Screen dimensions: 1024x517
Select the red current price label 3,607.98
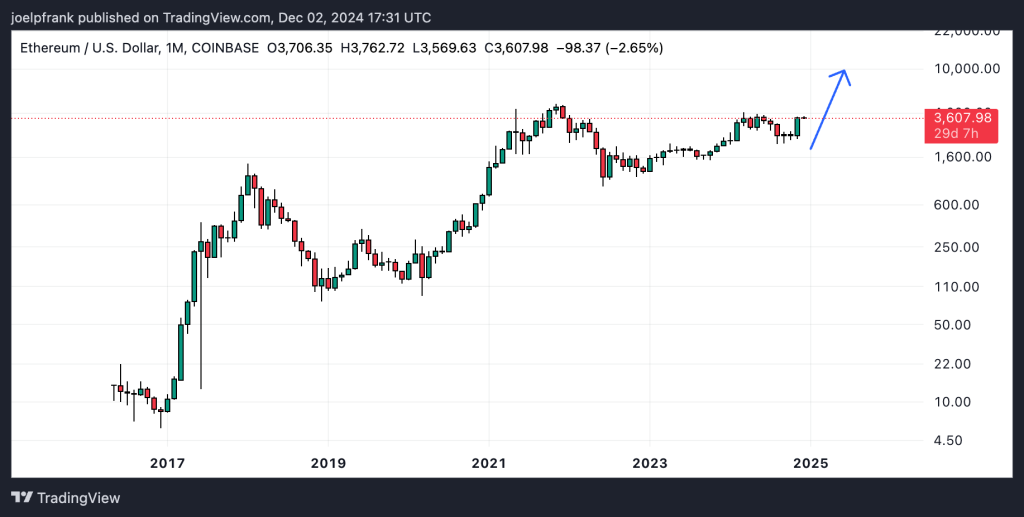[960, 118]
